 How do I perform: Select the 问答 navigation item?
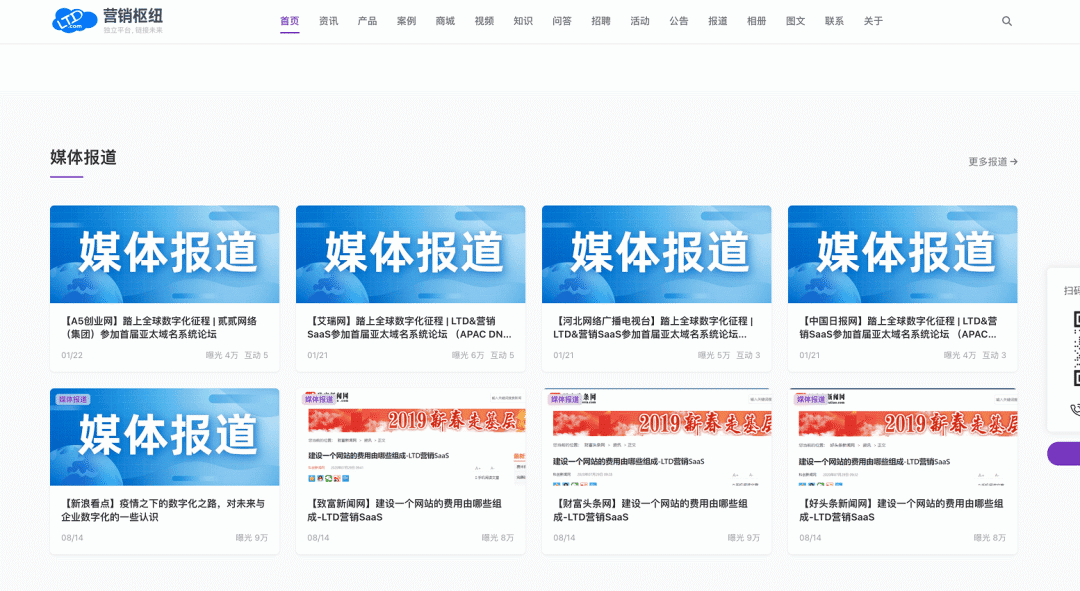click(x=562, y=21)
